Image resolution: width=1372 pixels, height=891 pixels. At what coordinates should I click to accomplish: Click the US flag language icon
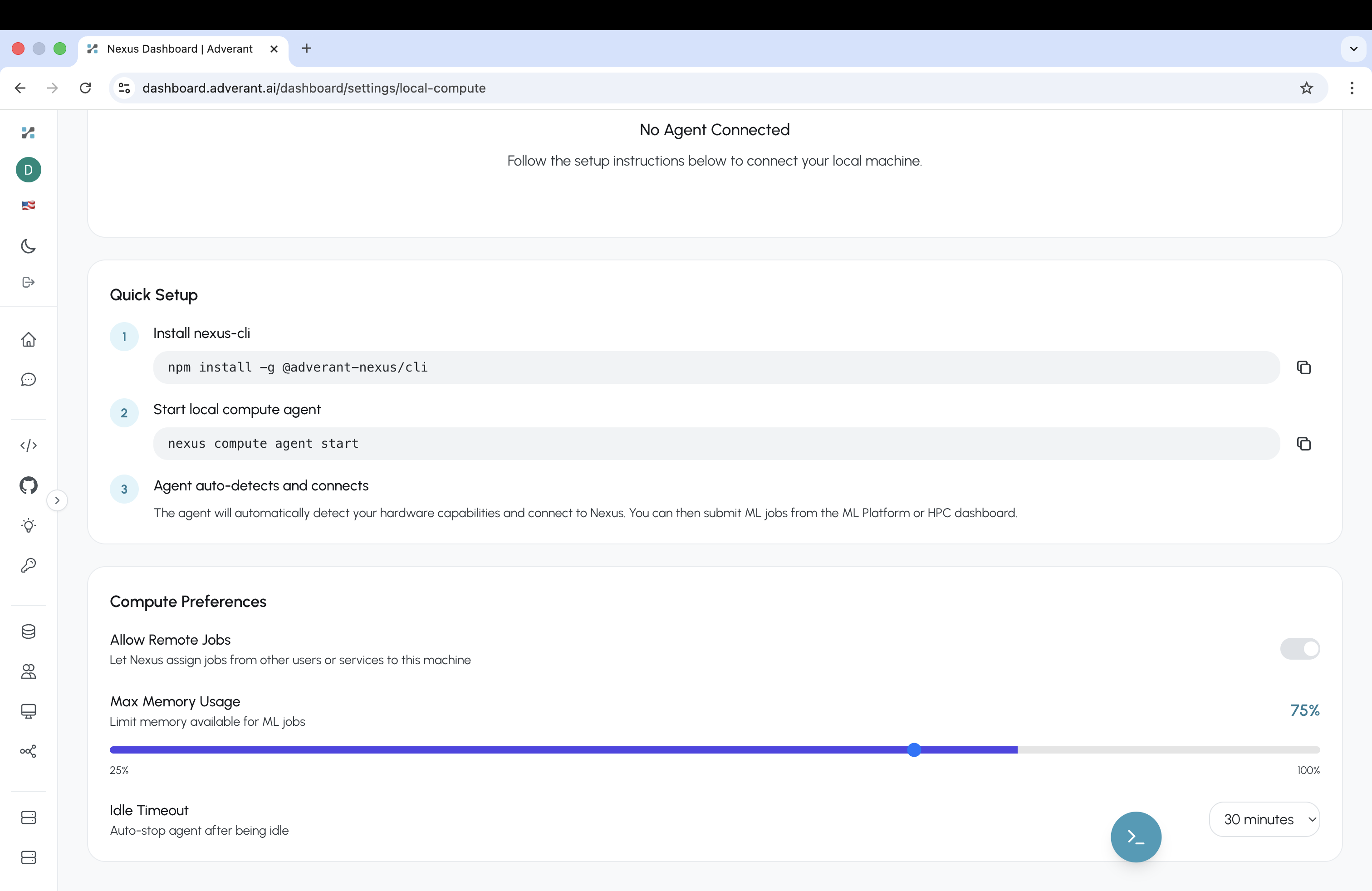click(28, 205)
